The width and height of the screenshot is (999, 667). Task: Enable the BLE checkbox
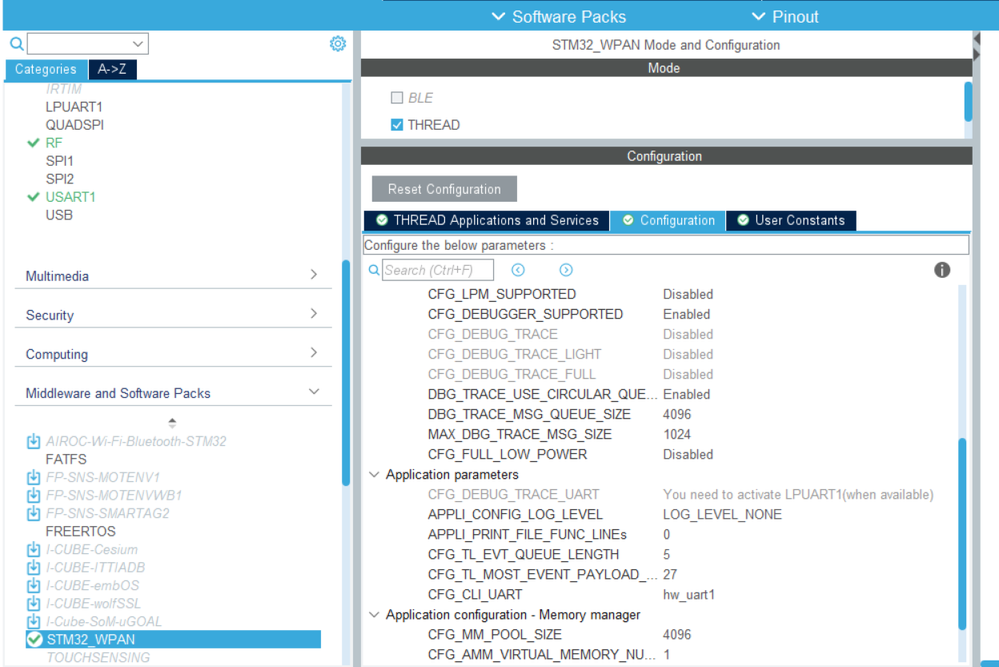[x=397, y=97]
